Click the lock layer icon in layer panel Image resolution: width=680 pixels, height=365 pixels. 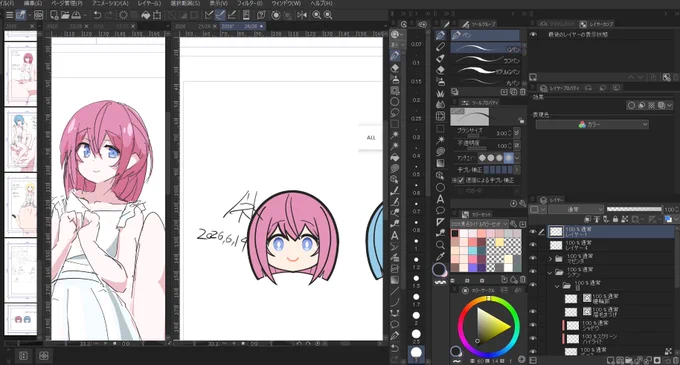tap(615, 220)
